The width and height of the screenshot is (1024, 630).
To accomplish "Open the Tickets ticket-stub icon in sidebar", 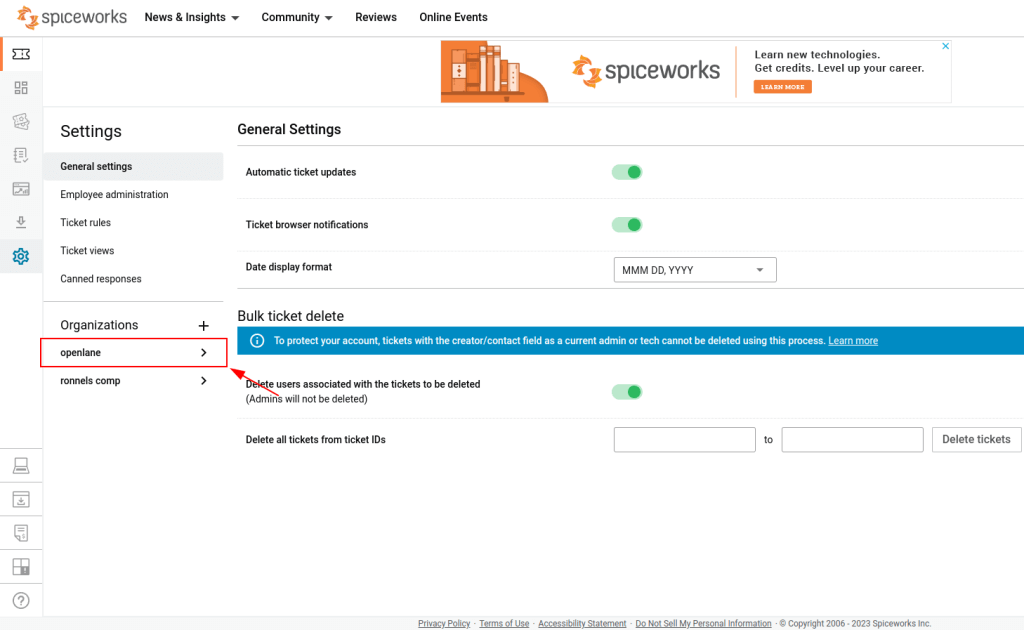I will coord(21,54).
